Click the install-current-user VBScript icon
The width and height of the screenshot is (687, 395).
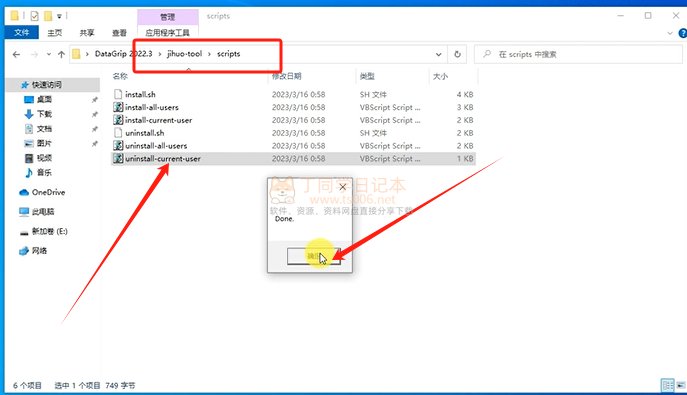118,120
